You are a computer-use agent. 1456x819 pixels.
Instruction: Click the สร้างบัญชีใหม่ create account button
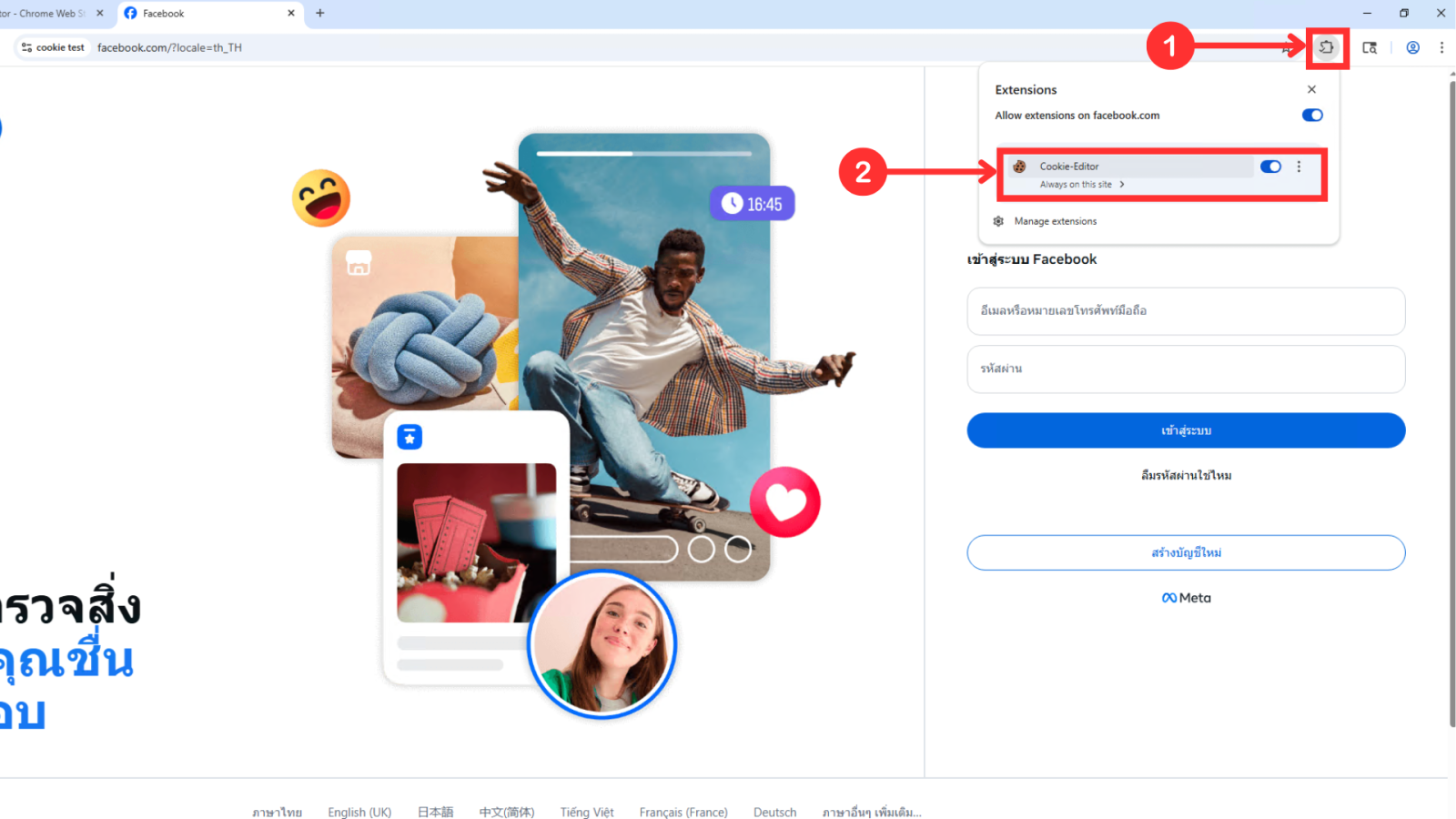1185,552
